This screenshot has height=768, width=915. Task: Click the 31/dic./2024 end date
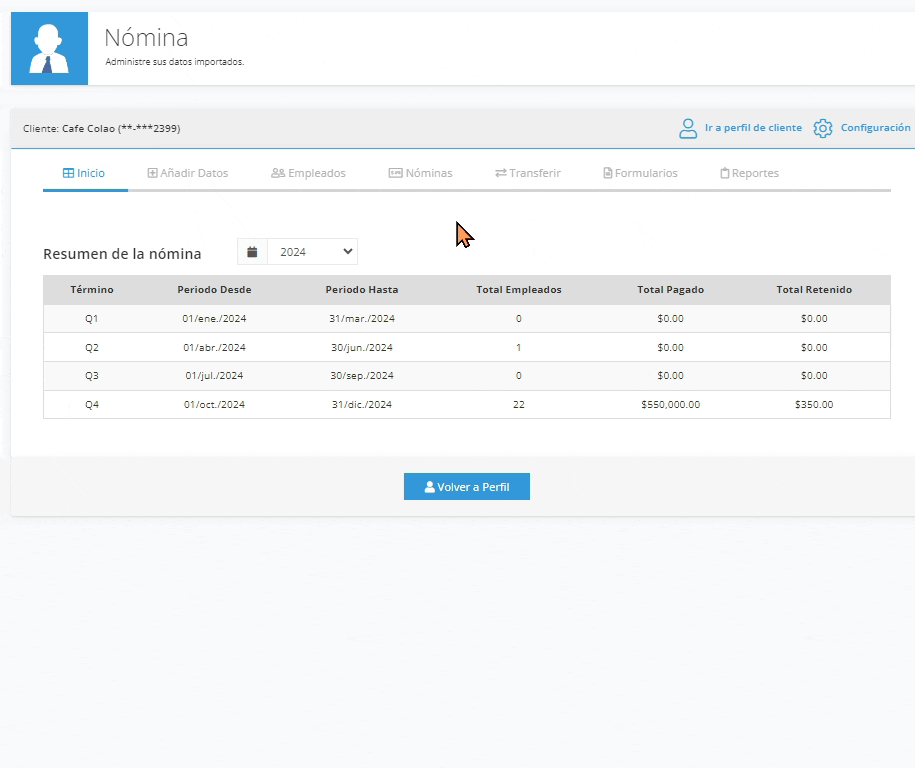(362, 404)
